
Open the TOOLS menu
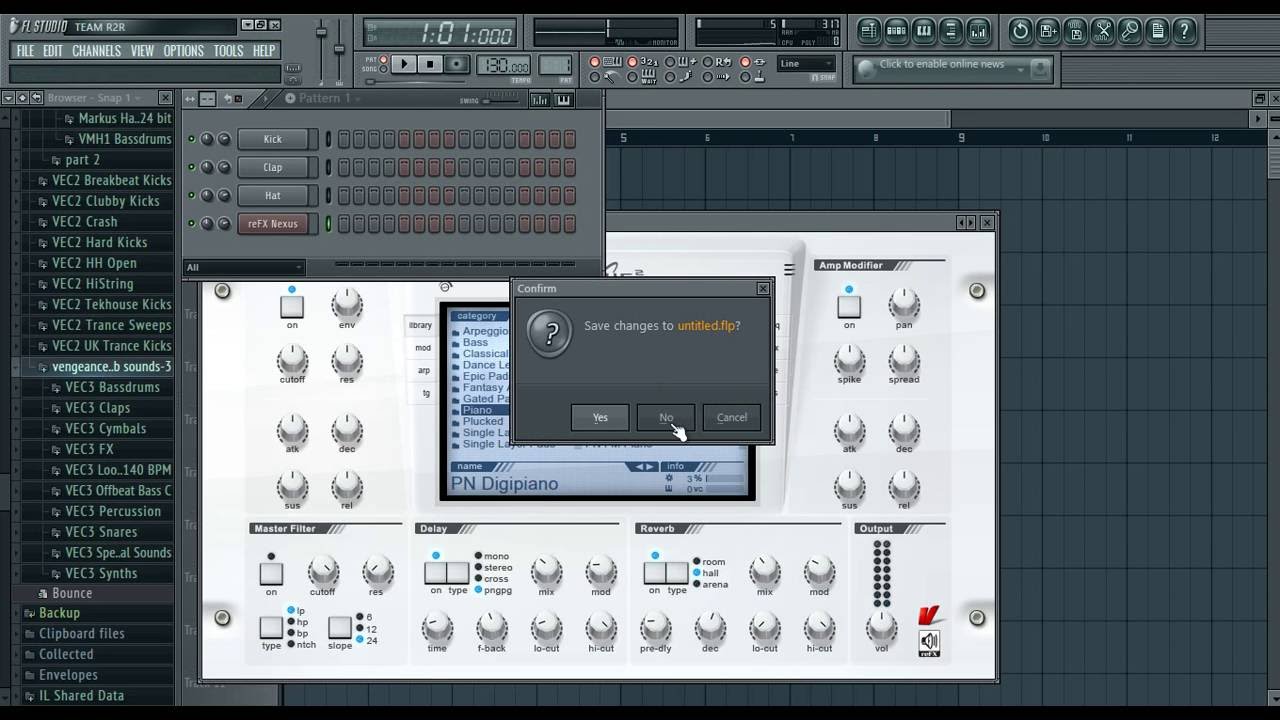click(228, 50)
